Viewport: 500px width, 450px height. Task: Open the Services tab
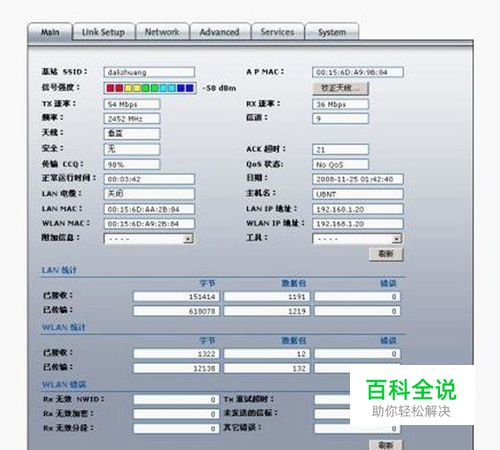pos(277,32)
